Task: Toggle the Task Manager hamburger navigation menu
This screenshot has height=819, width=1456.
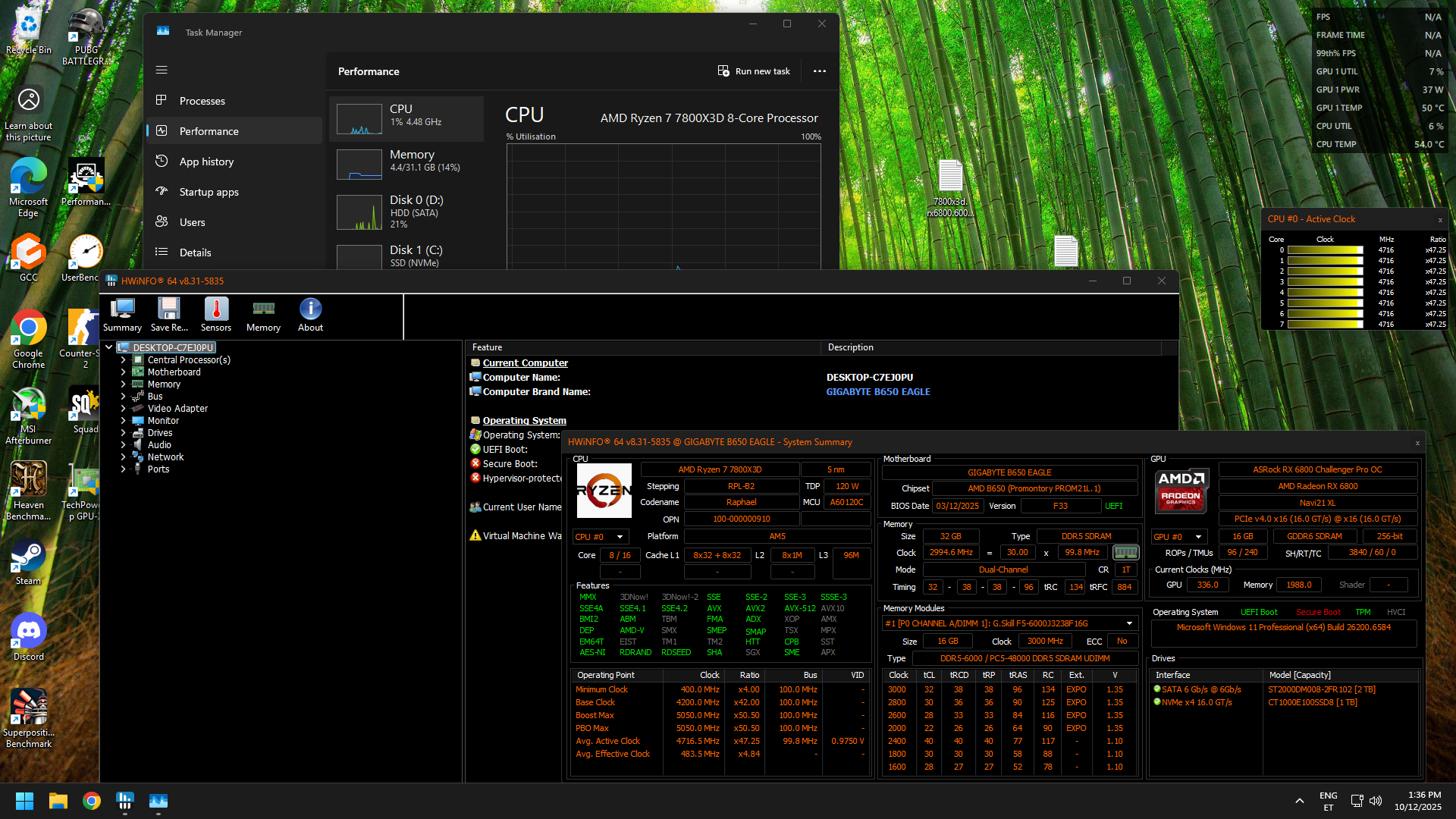Action: click(162, 70)
